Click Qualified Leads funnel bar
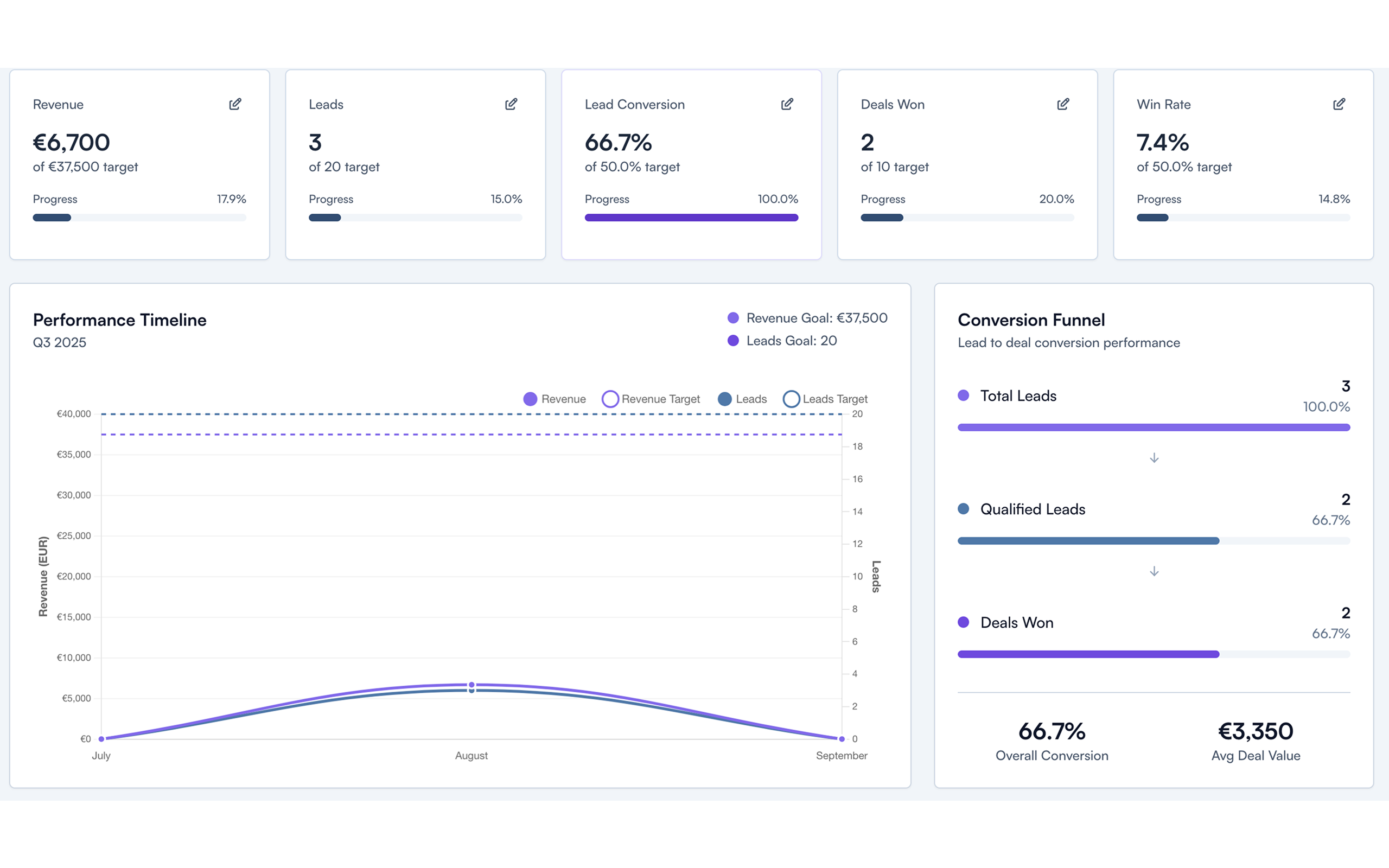Image resolution: width=1389 pixels, height=868 pixels. (1088, 541)
